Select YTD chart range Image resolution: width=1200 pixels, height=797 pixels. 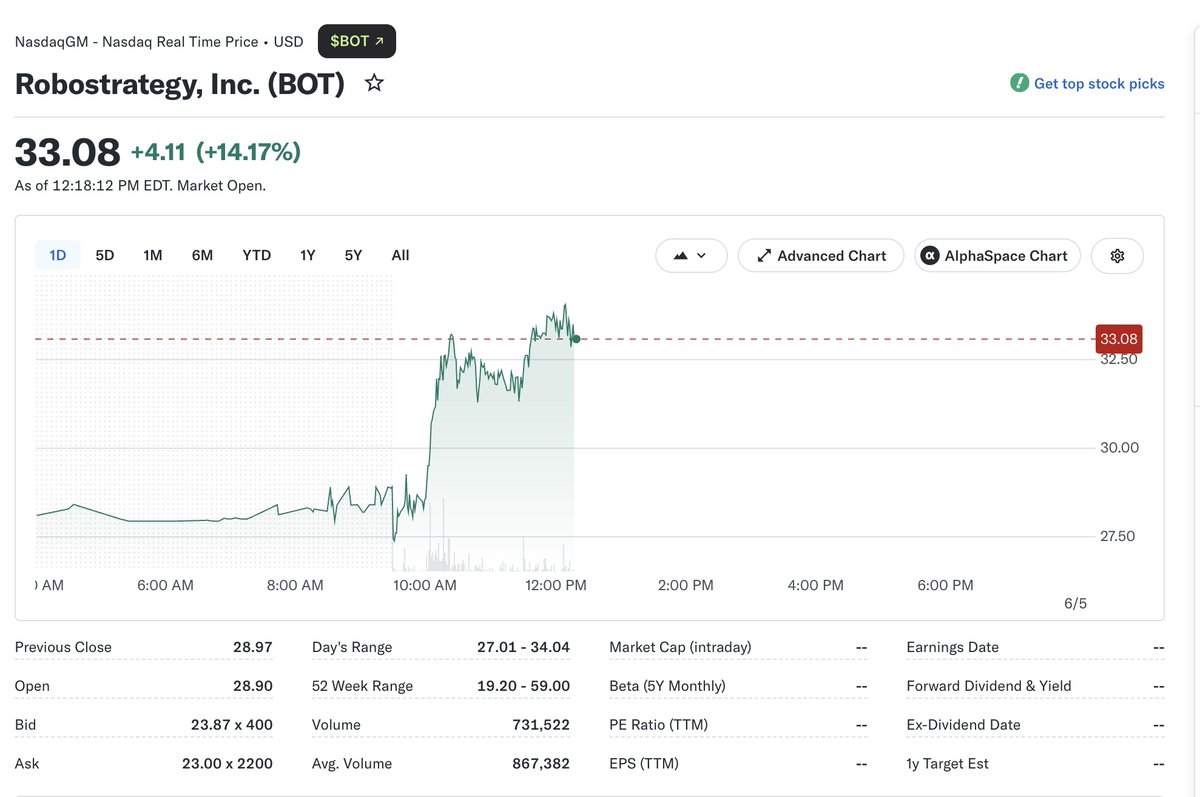coord(257,255)
